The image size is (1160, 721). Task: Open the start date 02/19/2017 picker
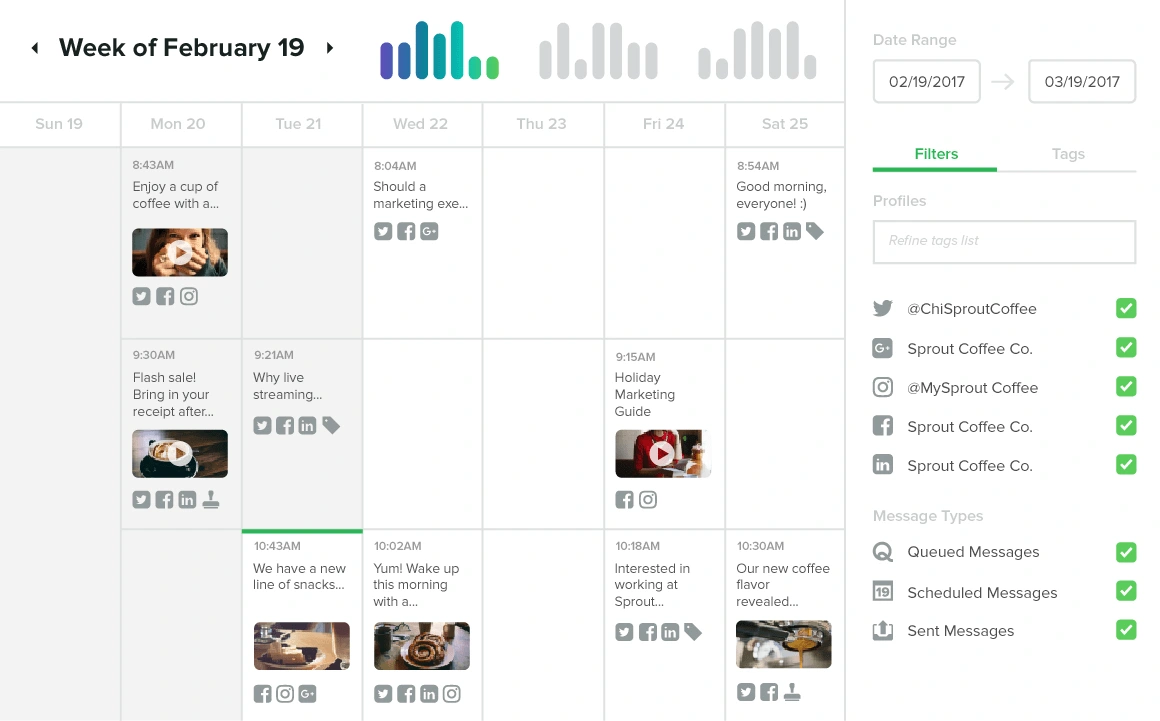[926, 81]
